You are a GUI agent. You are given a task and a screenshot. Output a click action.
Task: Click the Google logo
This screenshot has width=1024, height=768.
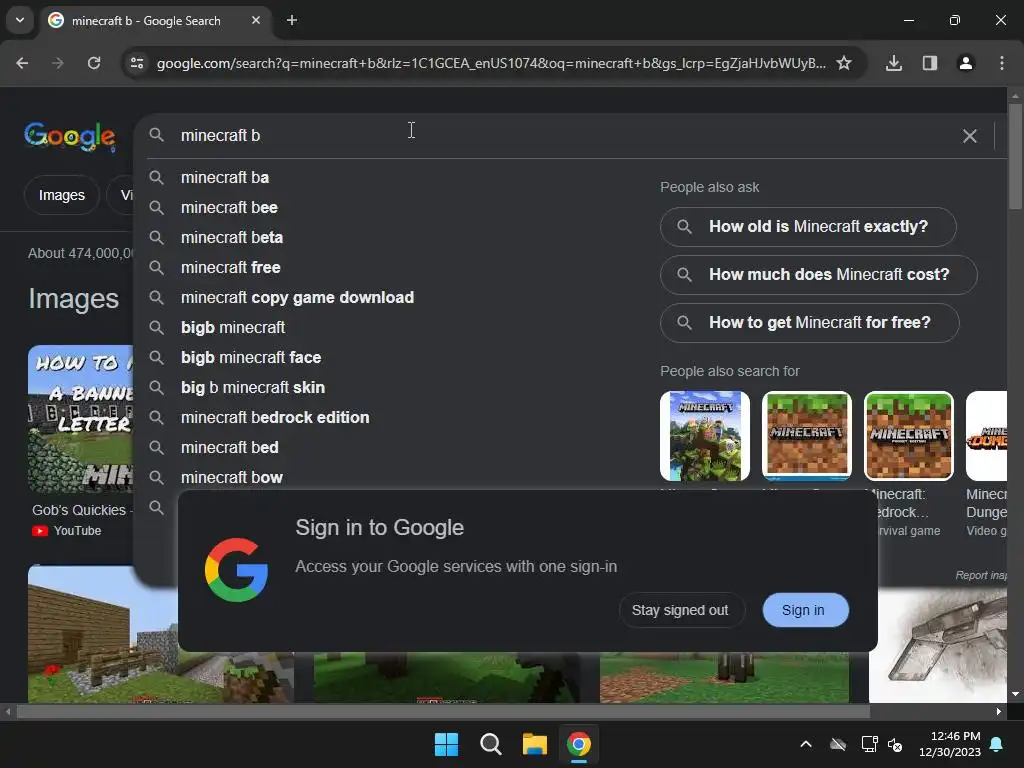click(70, 136)
